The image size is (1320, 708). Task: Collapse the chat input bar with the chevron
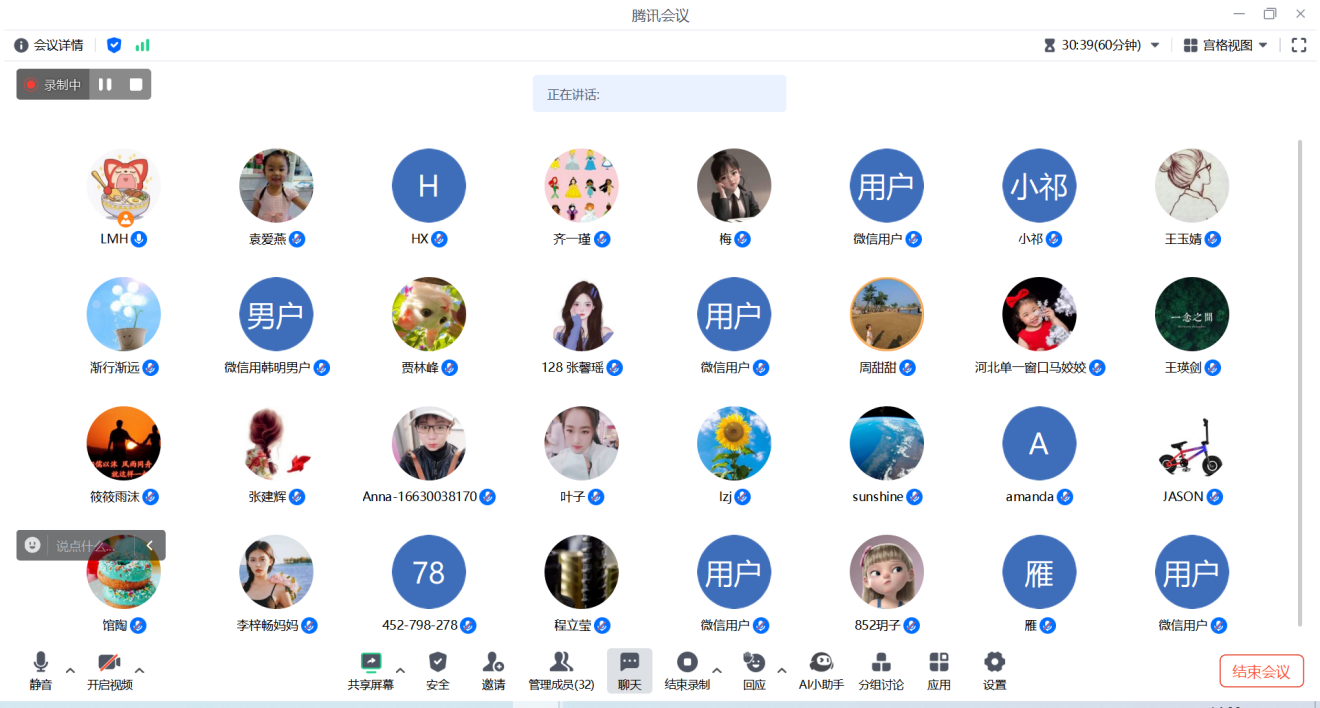tap(149, 545)
